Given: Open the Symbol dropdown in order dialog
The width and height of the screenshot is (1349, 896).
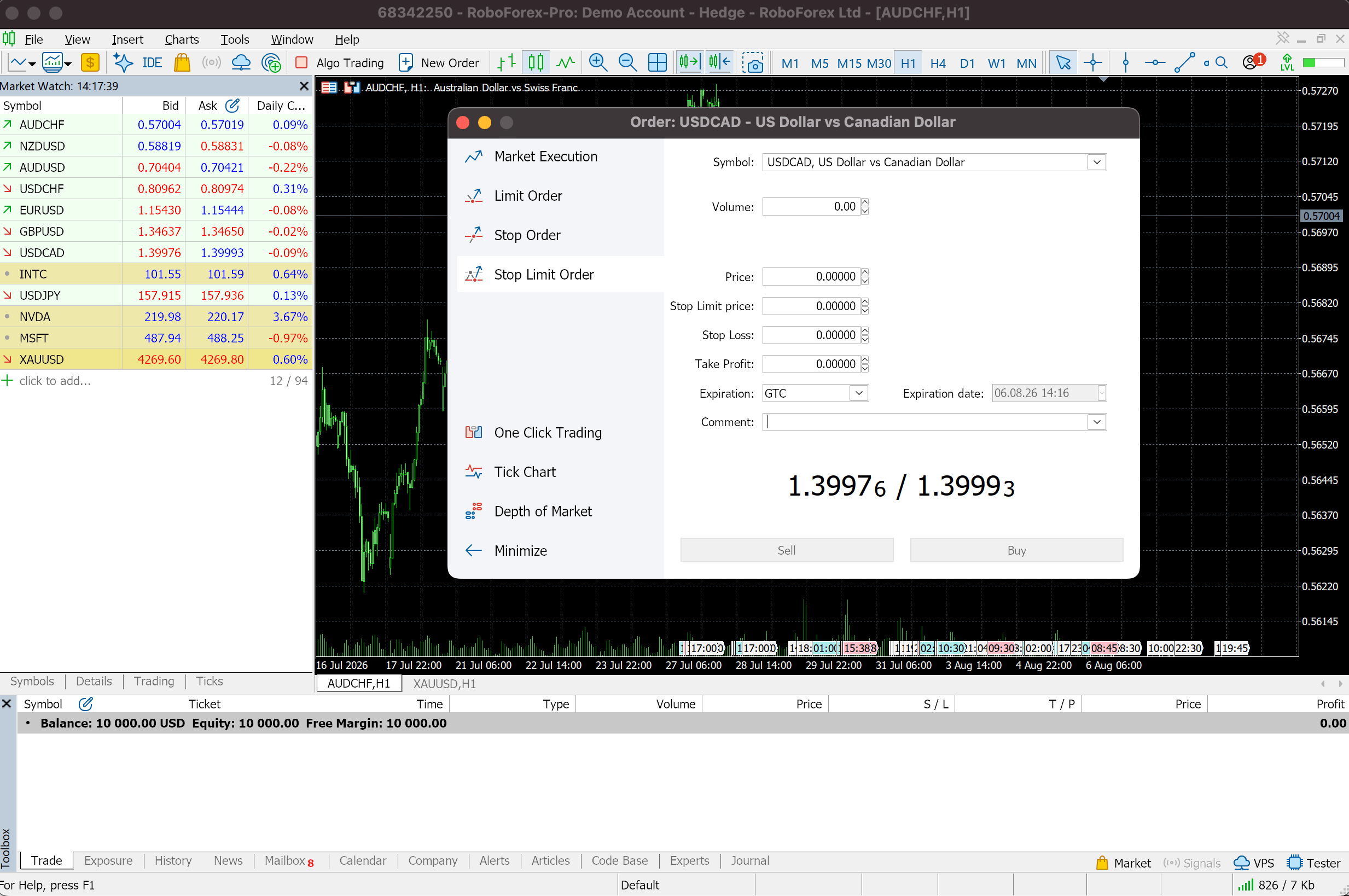Looking at the screenshot, I should pyautogui.click(x=1096, y=162).
